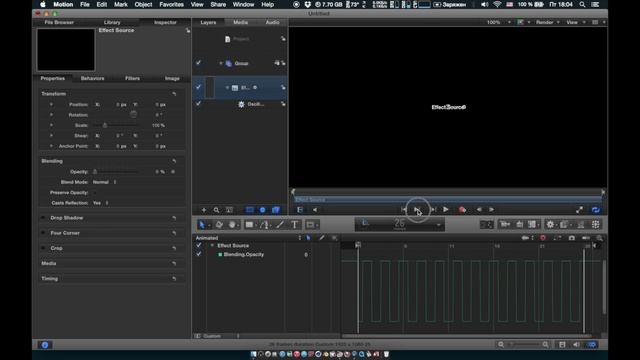Enable the Crop checkbox
Image resolution: width=640 pixels, height=360 pixels.
(43, 248)
